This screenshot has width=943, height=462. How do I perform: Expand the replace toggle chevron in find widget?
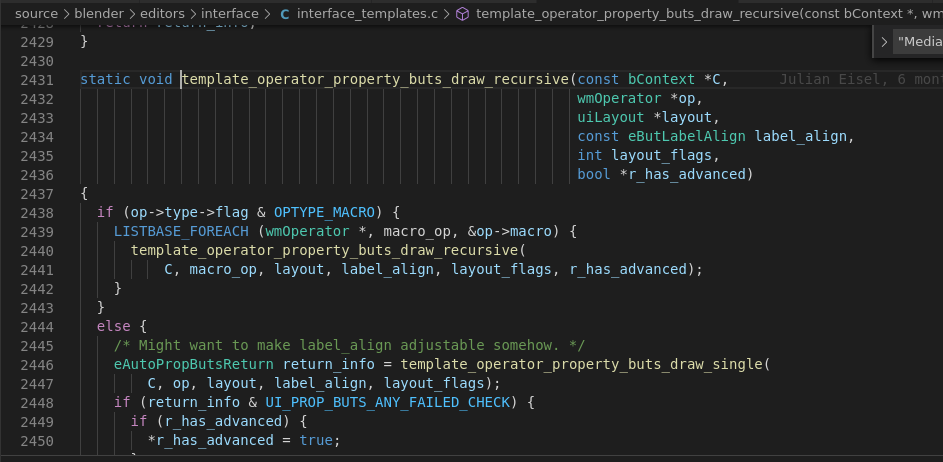click(884, 42)
